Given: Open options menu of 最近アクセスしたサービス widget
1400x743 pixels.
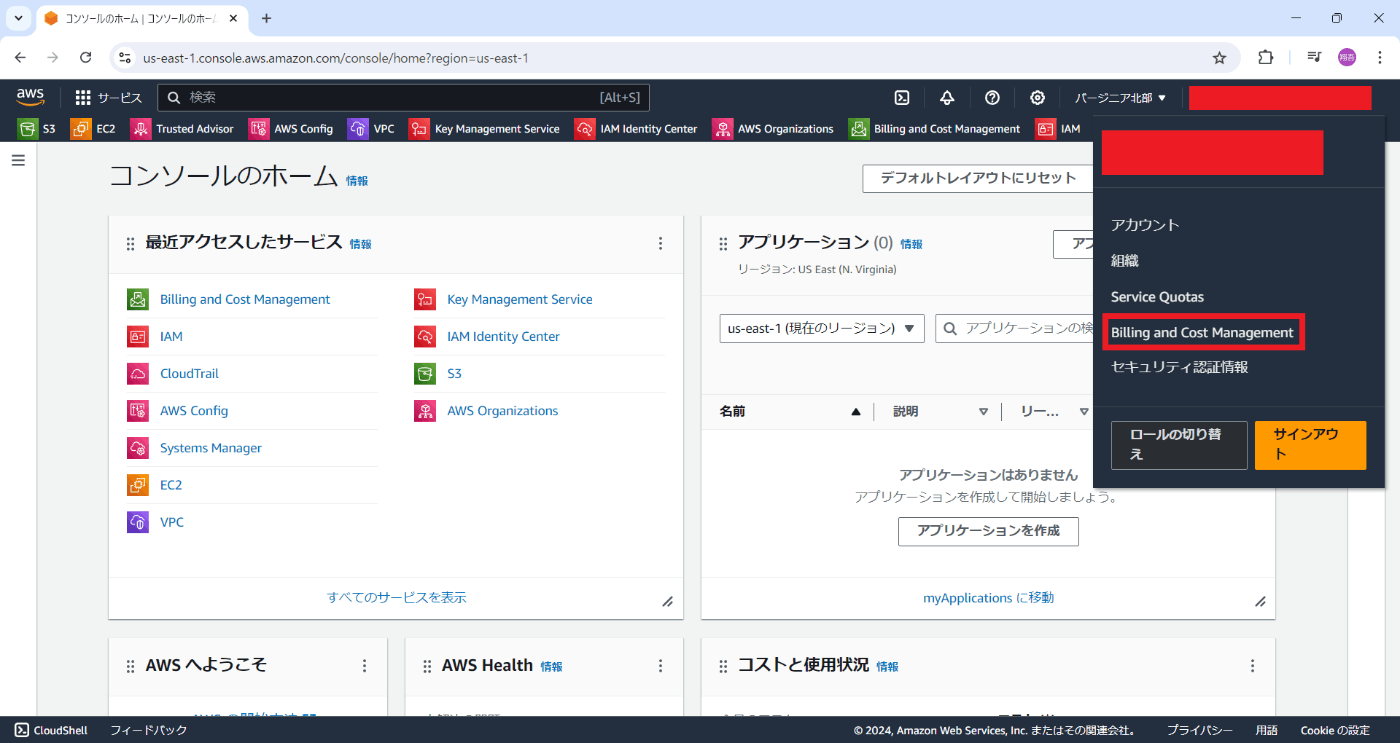Looking at the screenshot, I should tap(660, 243).
